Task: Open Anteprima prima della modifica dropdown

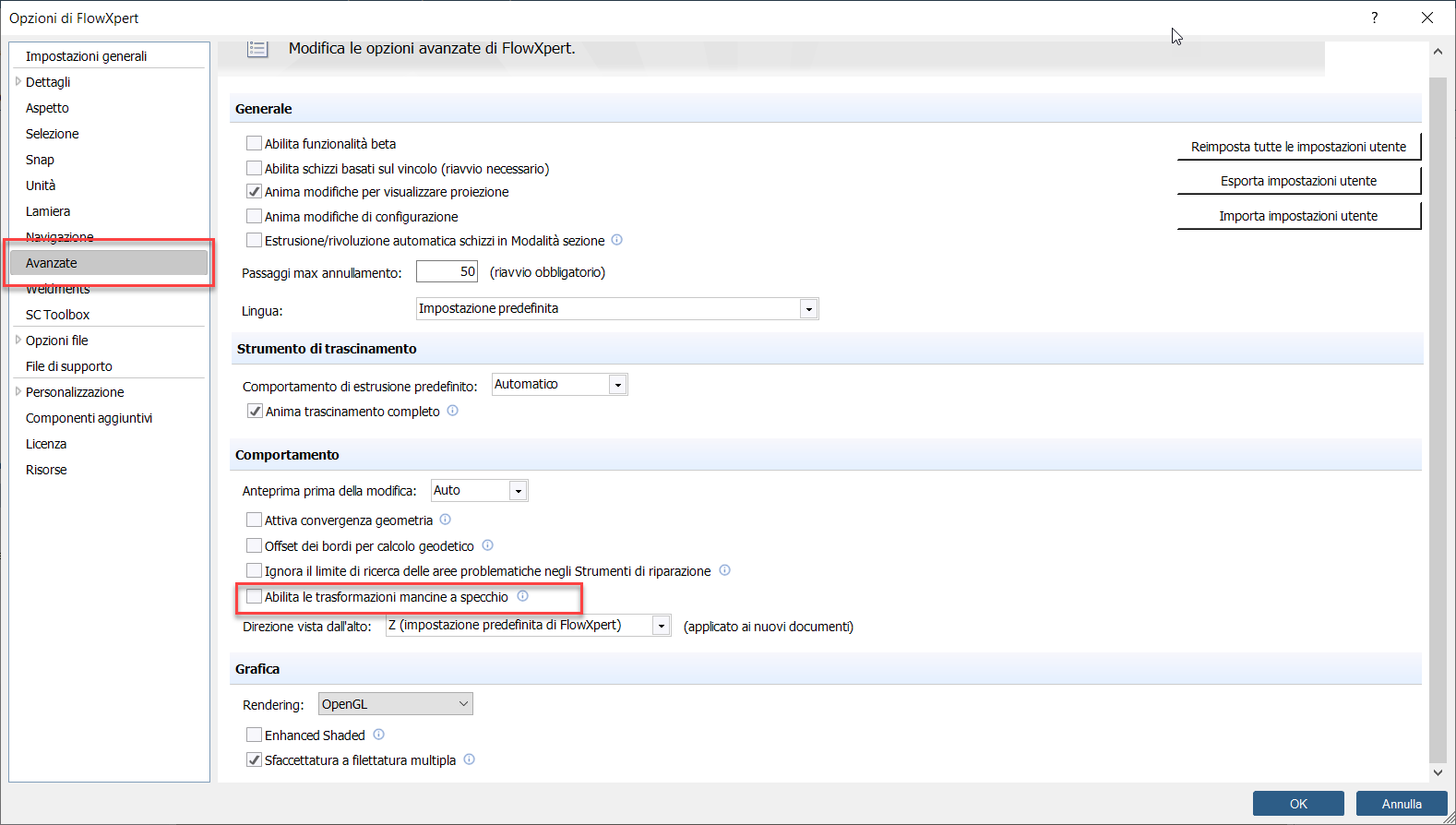Action: [x=480, y=490]
